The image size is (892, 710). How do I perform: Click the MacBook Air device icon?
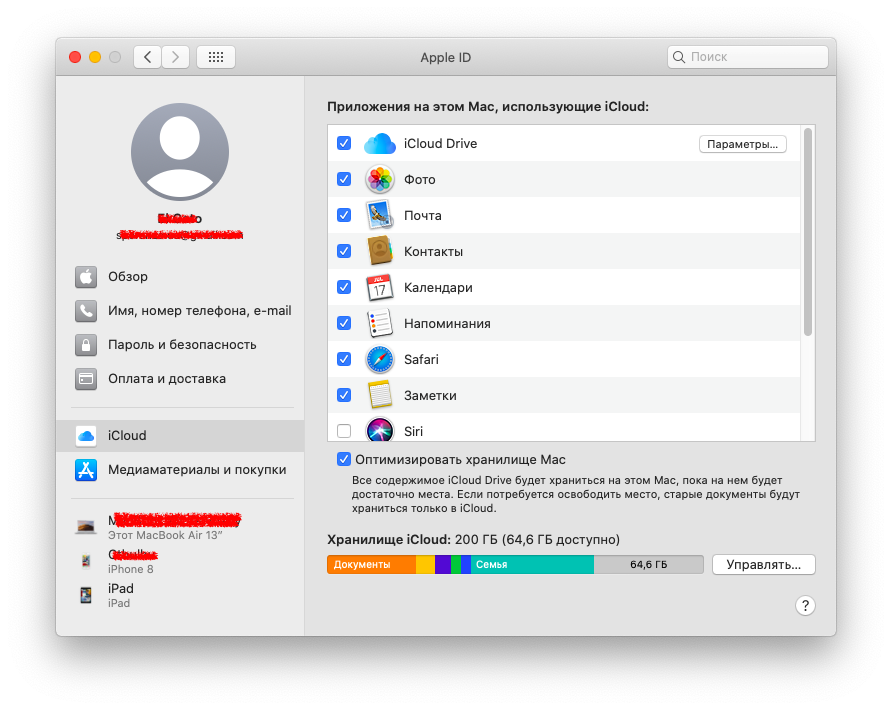pos(86,527)
